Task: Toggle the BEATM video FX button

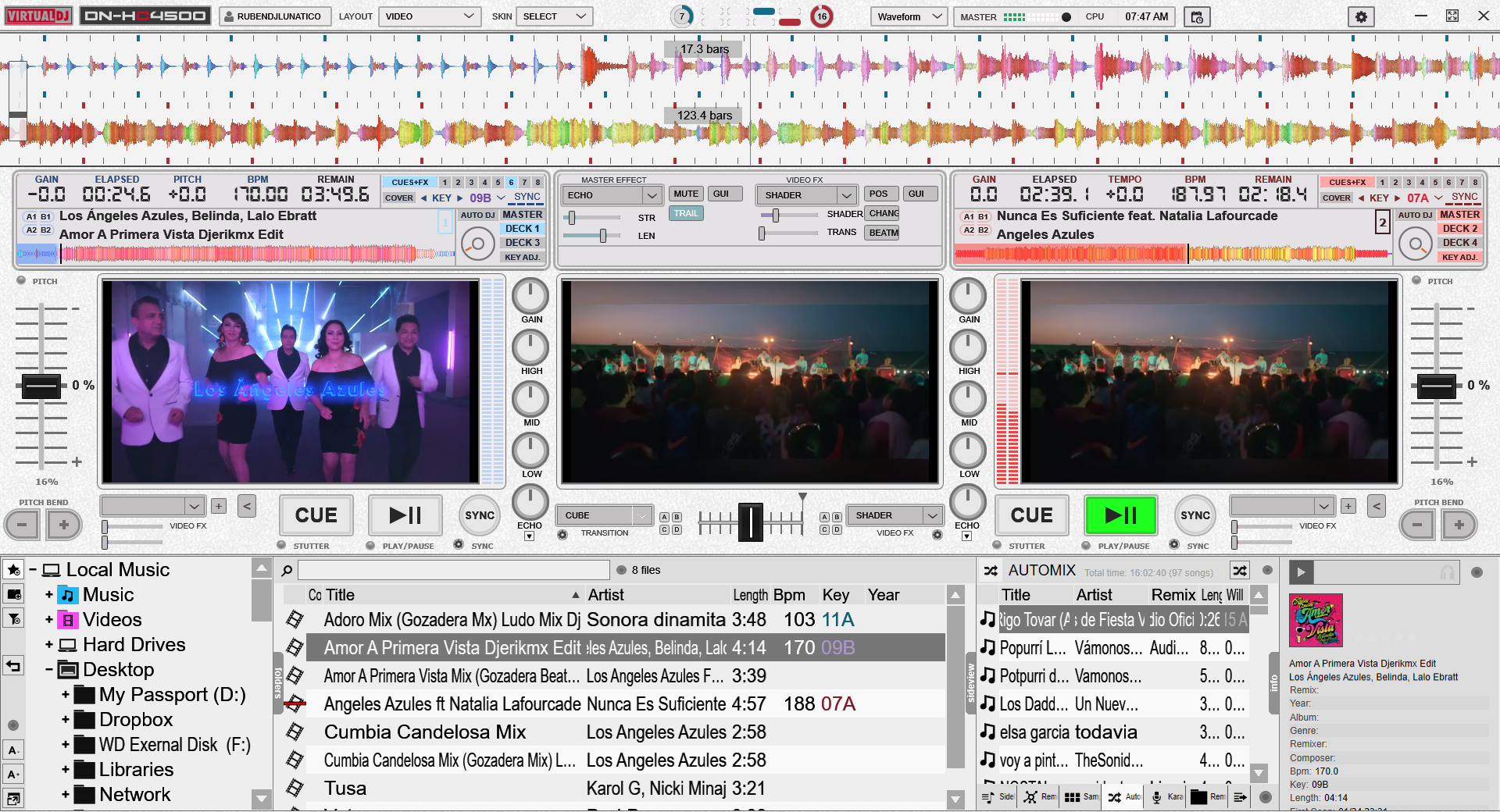Action: tap(884, 233)
